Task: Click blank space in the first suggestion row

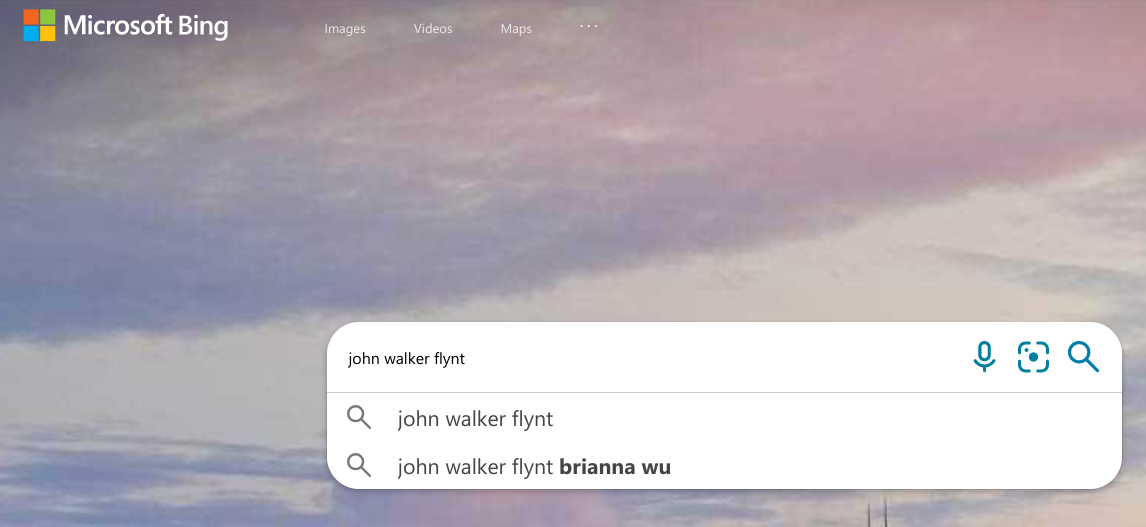Action: point(833,419)
